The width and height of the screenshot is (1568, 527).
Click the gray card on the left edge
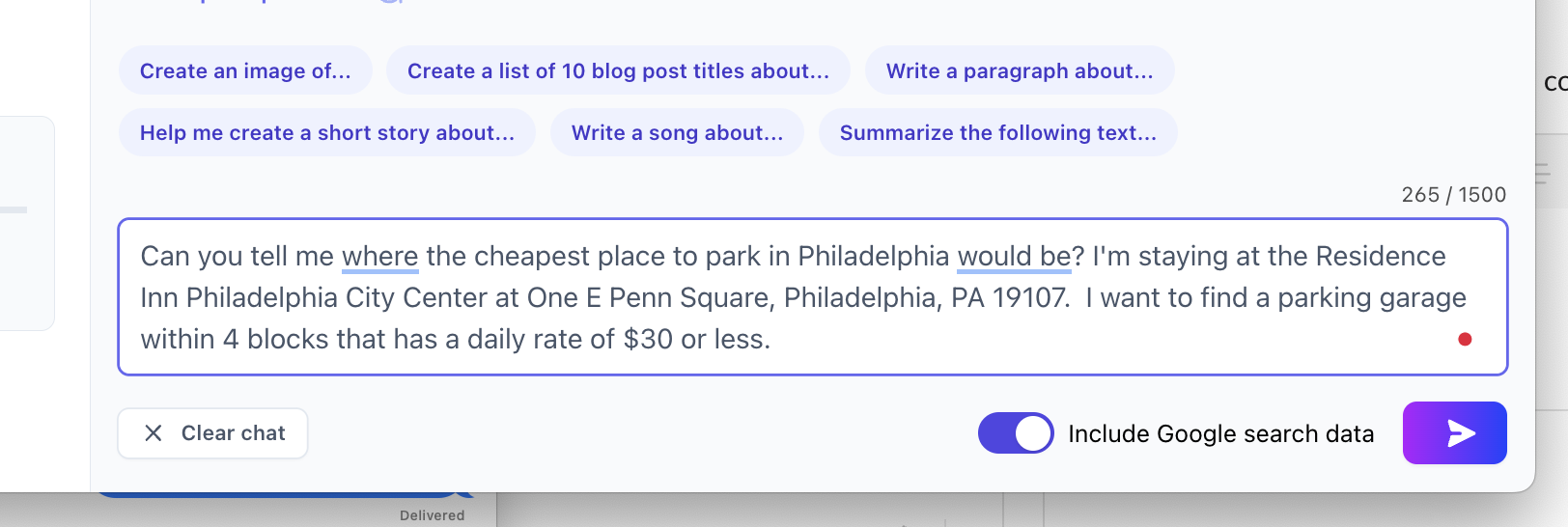pyautogui.click(x=27, y=223)
